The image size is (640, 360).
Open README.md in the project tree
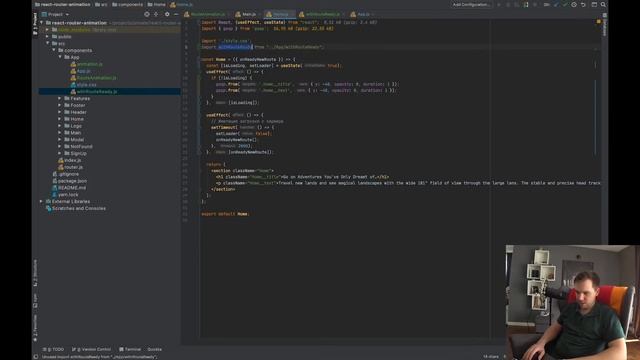click(x=69, y=188)
